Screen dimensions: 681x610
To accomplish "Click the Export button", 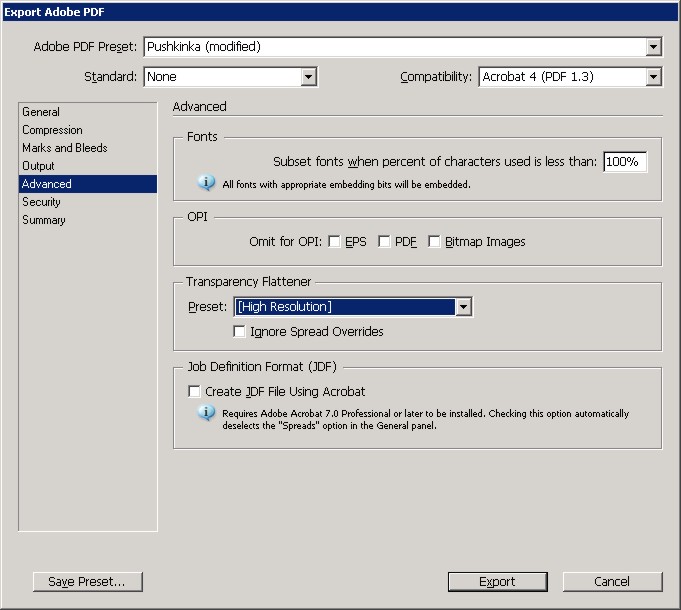I will (498, 582).
